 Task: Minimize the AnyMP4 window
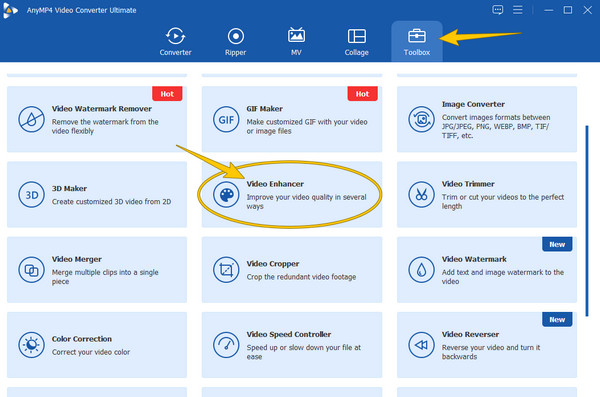[x=548, y=10]
